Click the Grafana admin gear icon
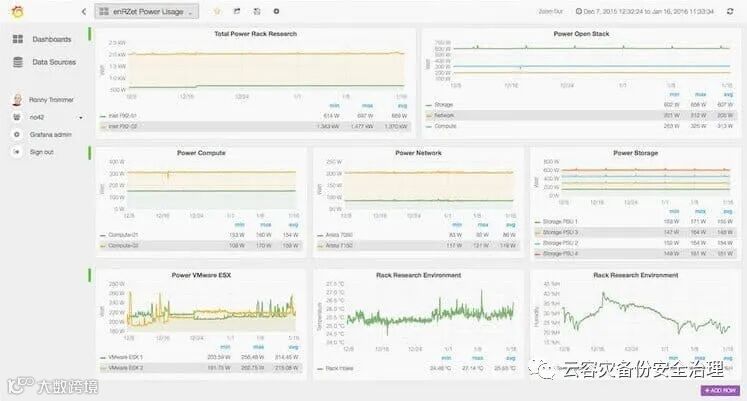 (17, 135)
